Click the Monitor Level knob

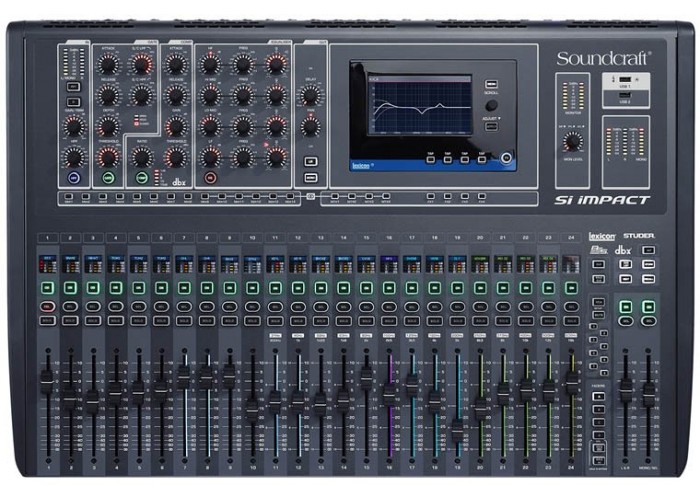(572, 142)
